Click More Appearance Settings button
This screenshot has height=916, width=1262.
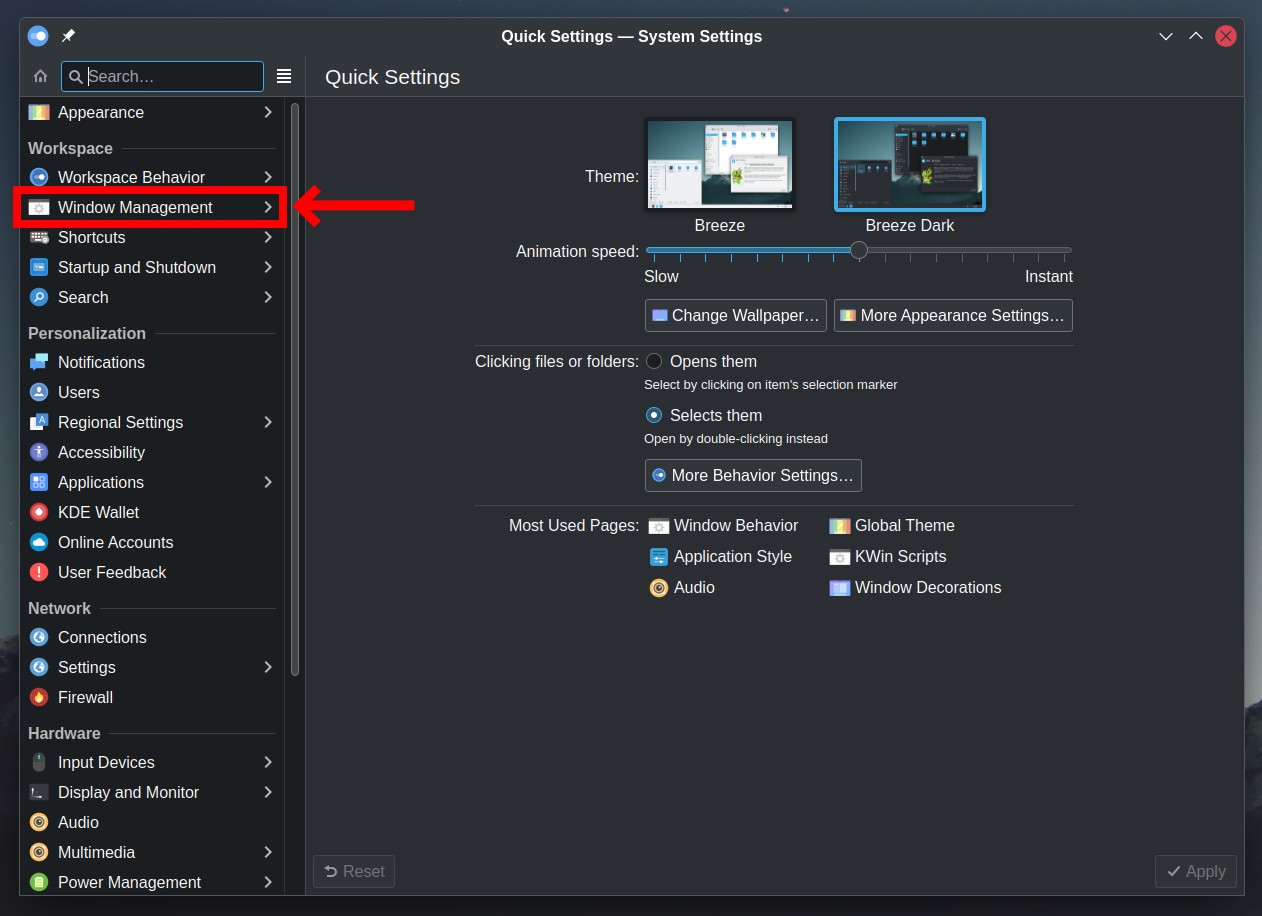[x=953, y=315]
